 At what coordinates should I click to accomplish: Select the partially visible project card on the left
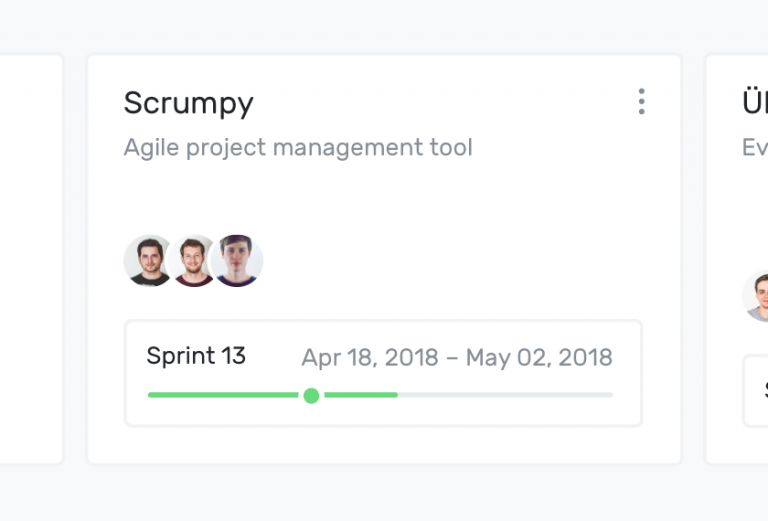coord(31,259)
